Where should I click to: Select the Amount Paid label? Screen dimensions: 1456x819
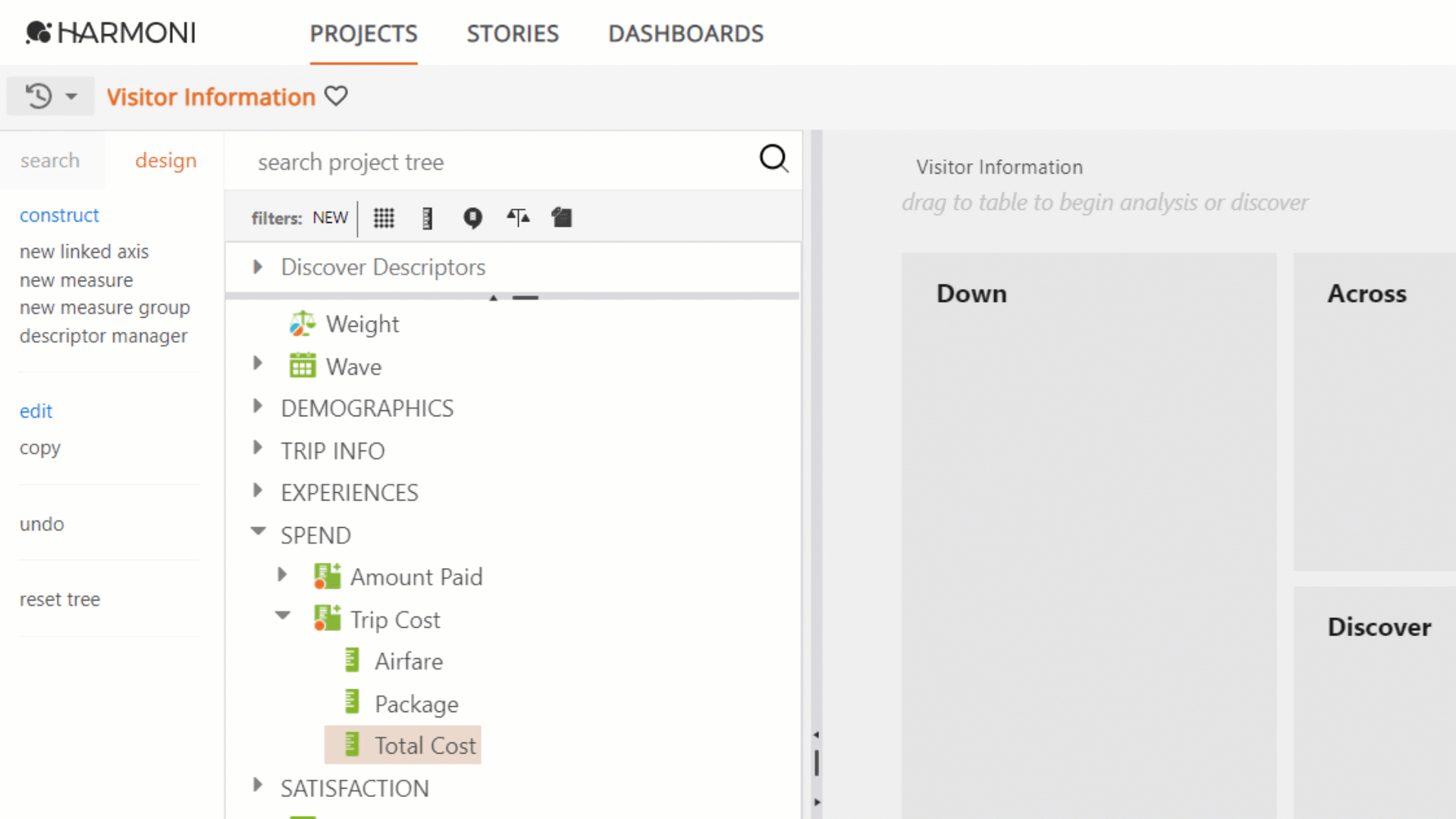tap(416, 577)
